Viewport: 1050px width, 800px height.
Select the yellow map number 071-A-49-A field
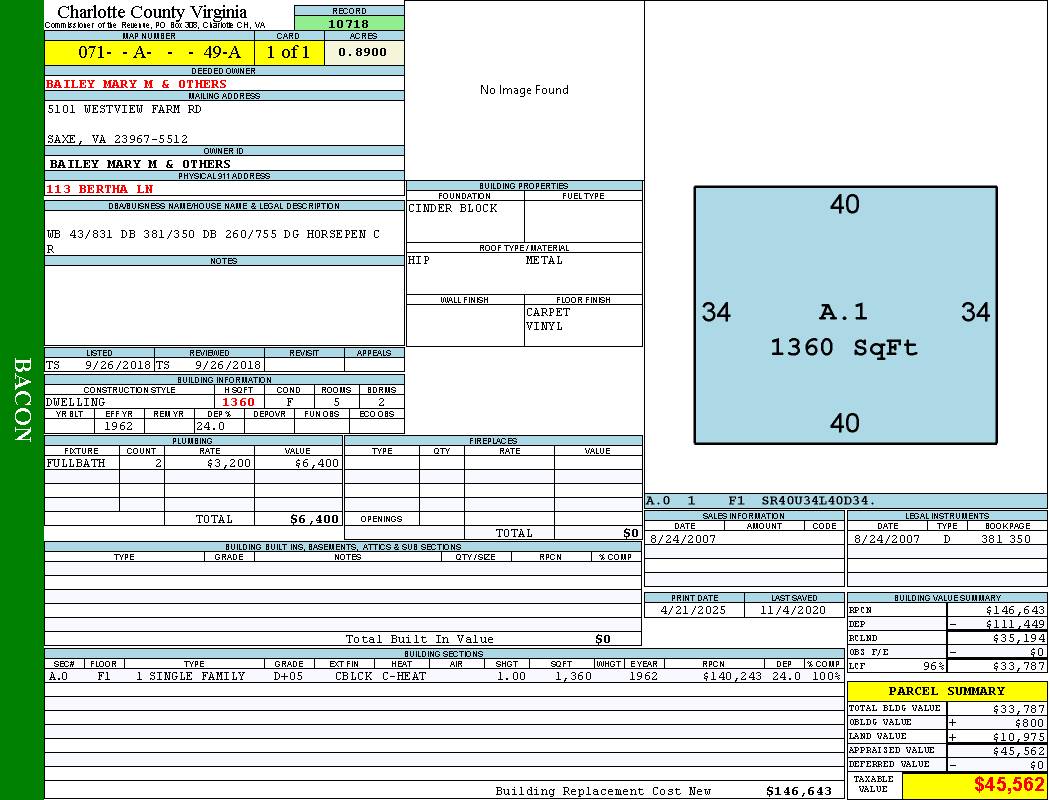point(149,53)
